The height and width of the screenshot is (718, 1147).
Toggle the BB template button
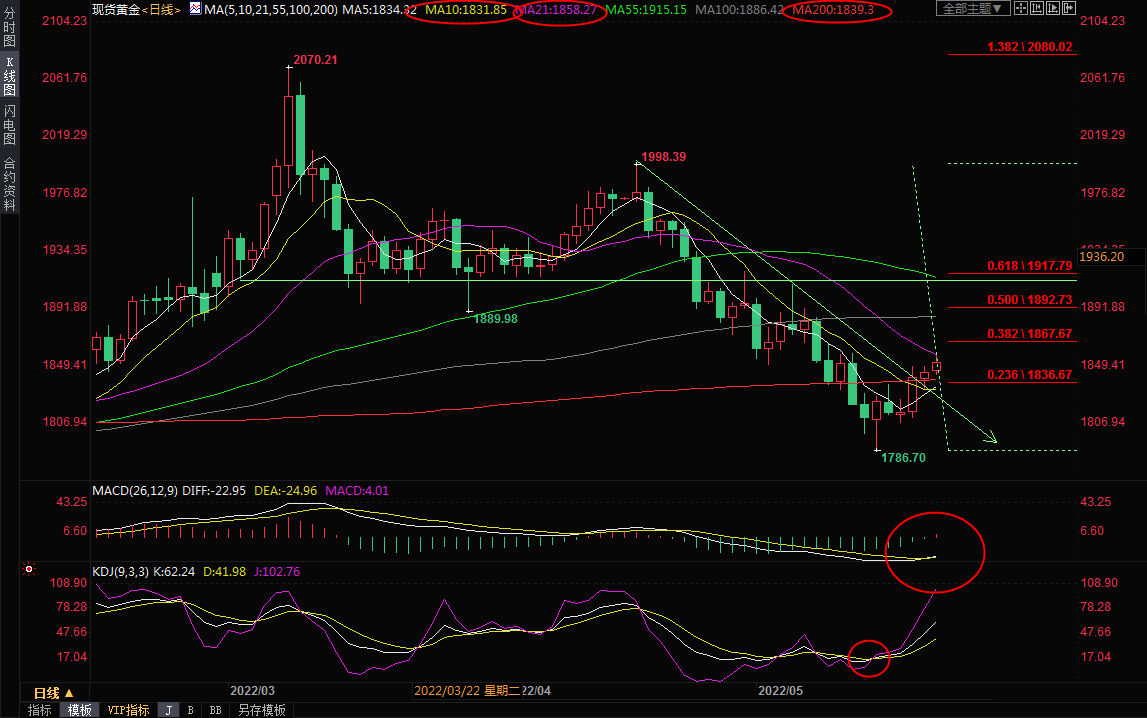(214, 710)
